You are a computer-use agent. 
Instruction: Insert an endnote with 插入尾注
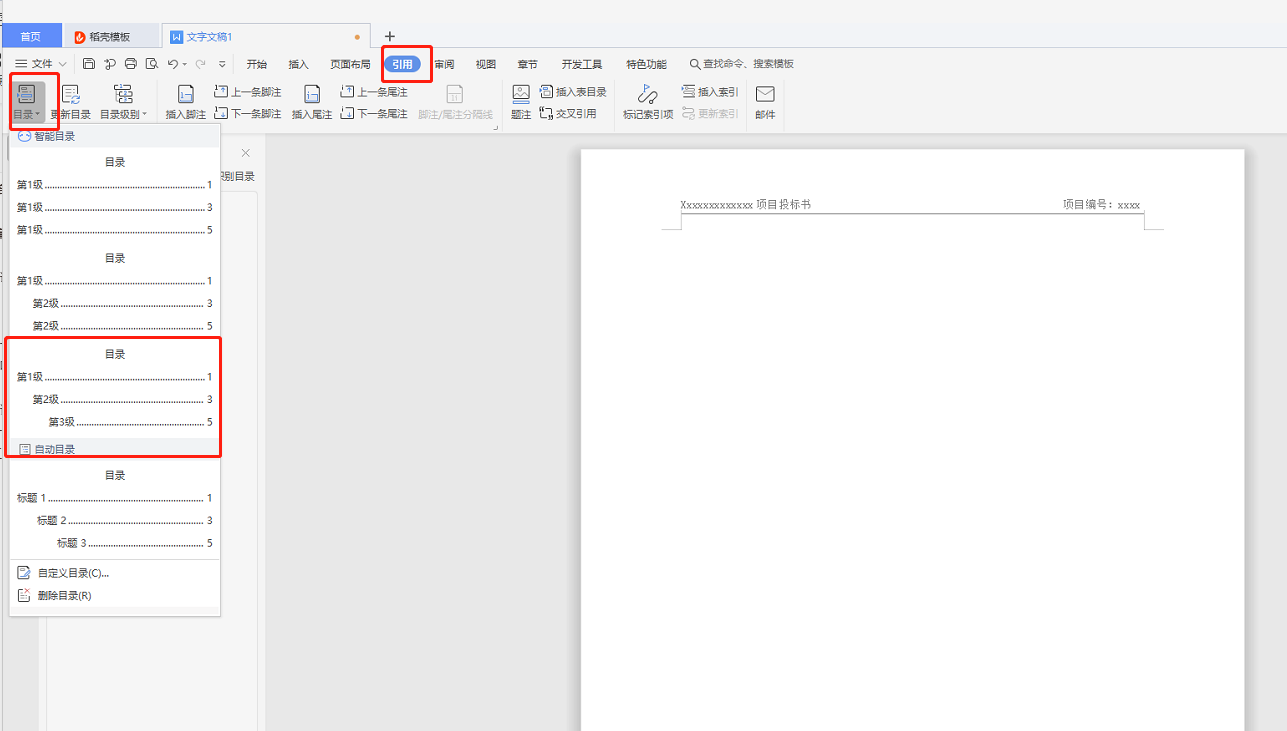pos(312,103)
